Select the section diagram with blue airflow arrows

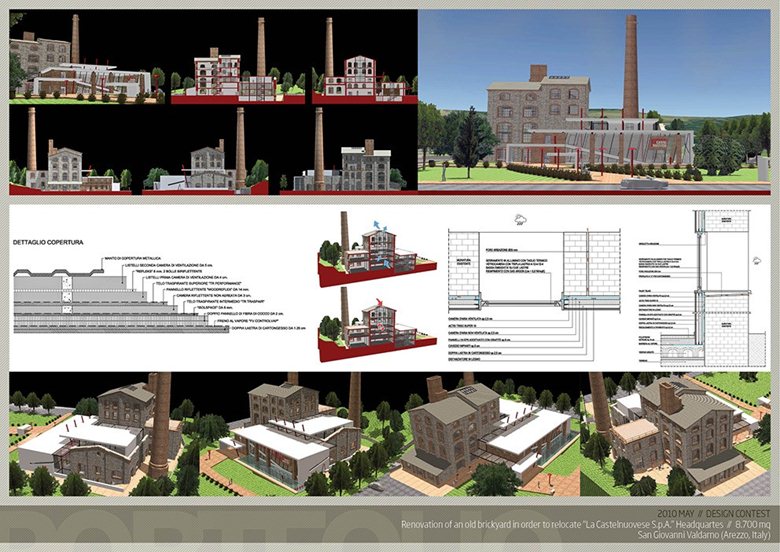pyautogui.click(x=377, y=249)
